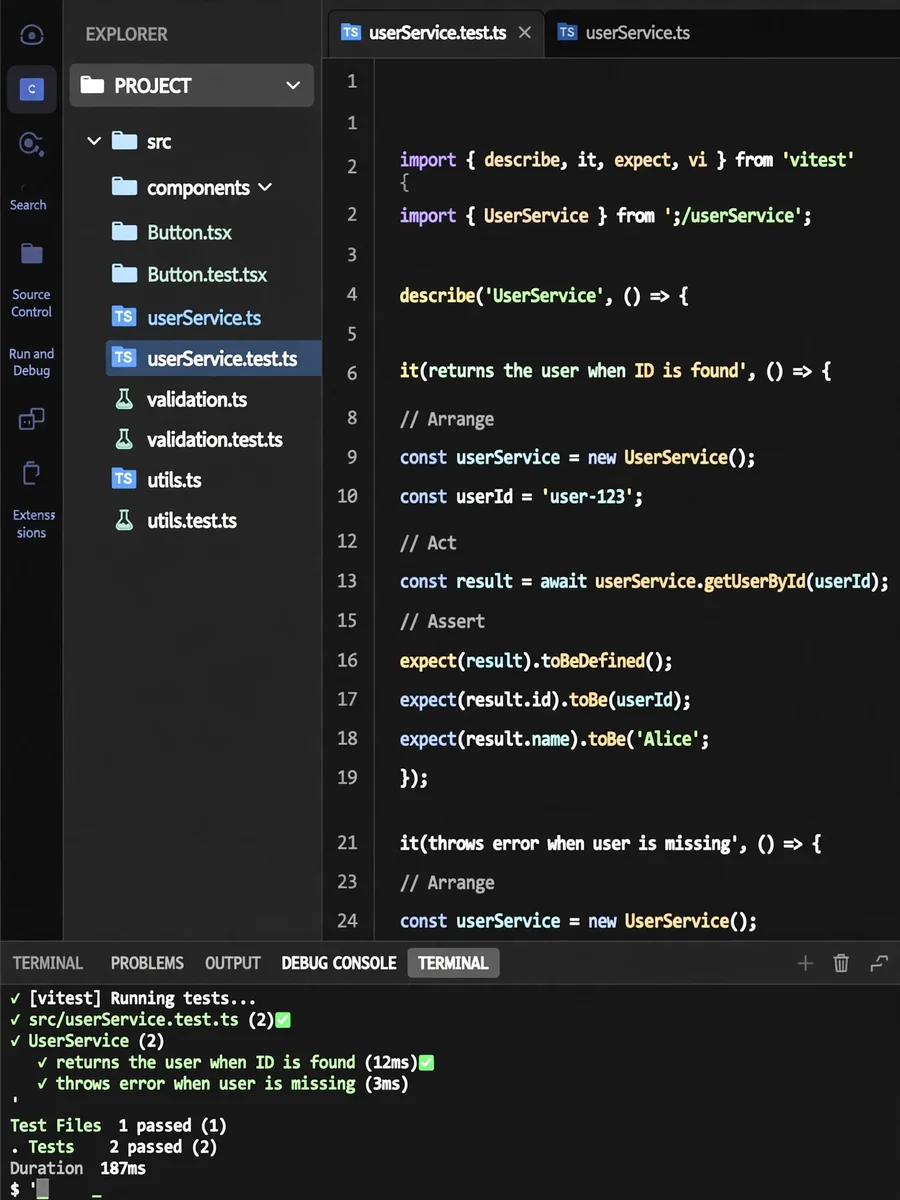Add a new terminal with the plus icon
The width and height of the screenshot is (900, 1200).
pos(805,963)
